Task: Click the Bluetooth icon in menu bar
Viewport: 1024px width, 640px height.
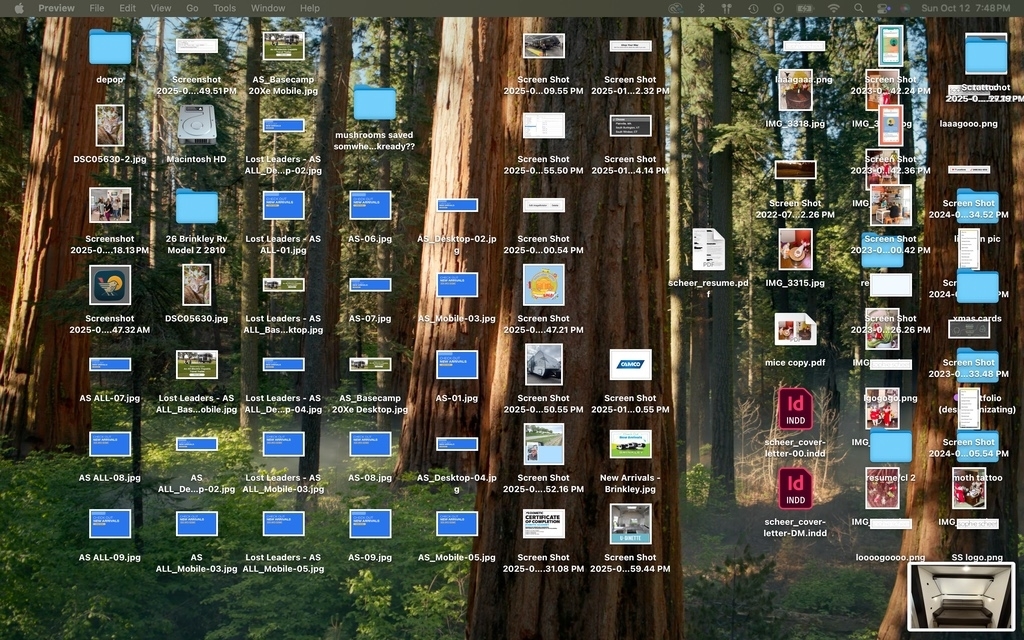Action: pyautogui.click(x=701, y=8)
